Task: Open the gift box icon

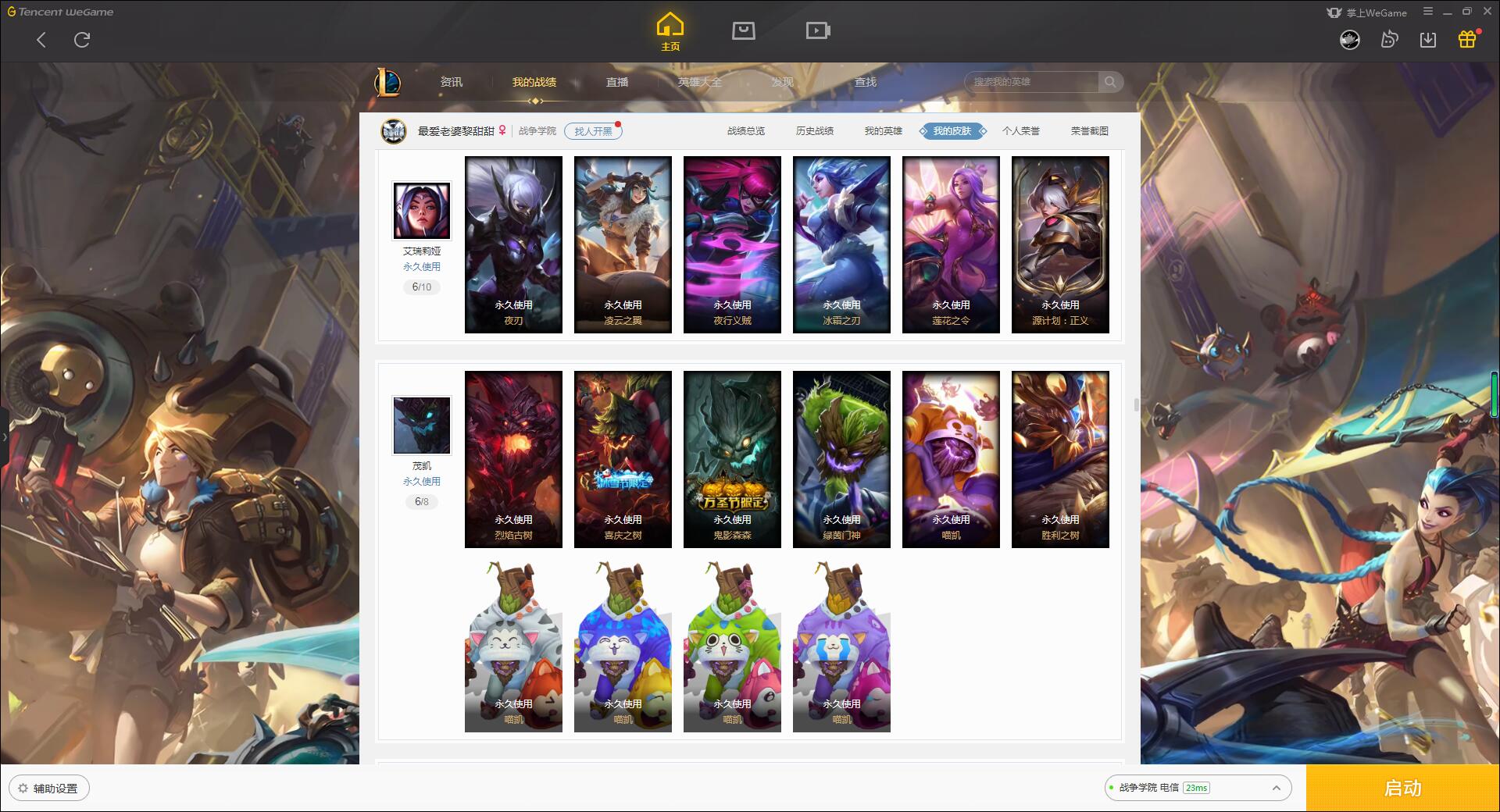Action: pyautogui.click(x=1467, y=39)
